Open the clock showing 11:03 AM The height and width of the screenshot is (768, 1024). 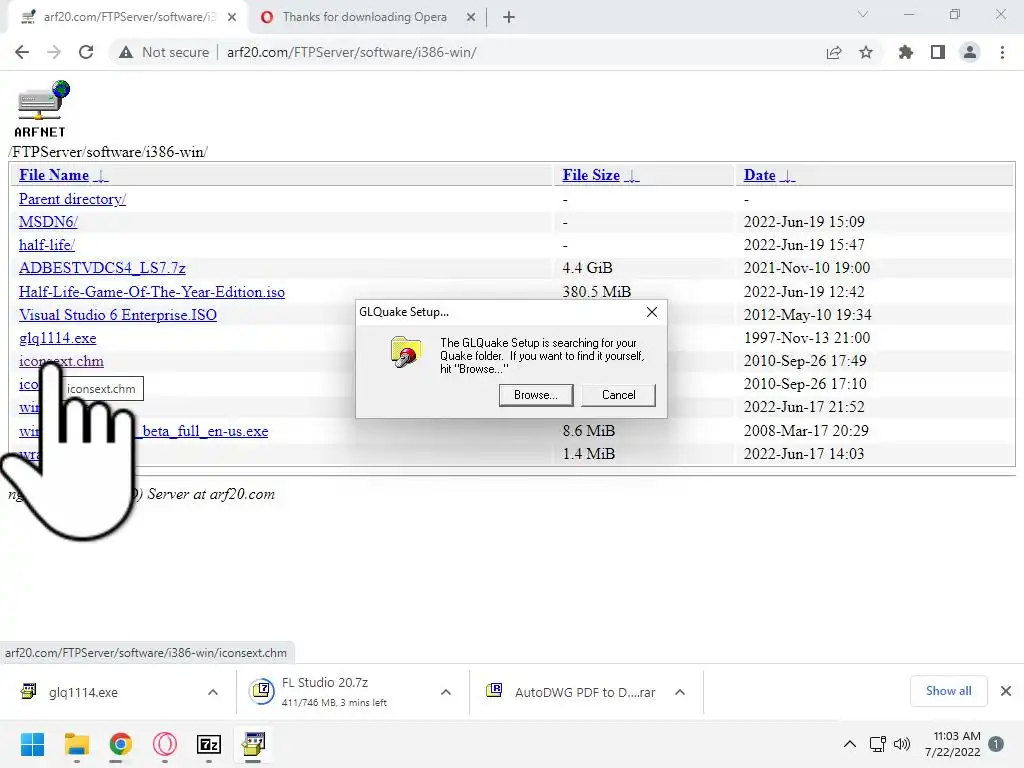(953, 744)
